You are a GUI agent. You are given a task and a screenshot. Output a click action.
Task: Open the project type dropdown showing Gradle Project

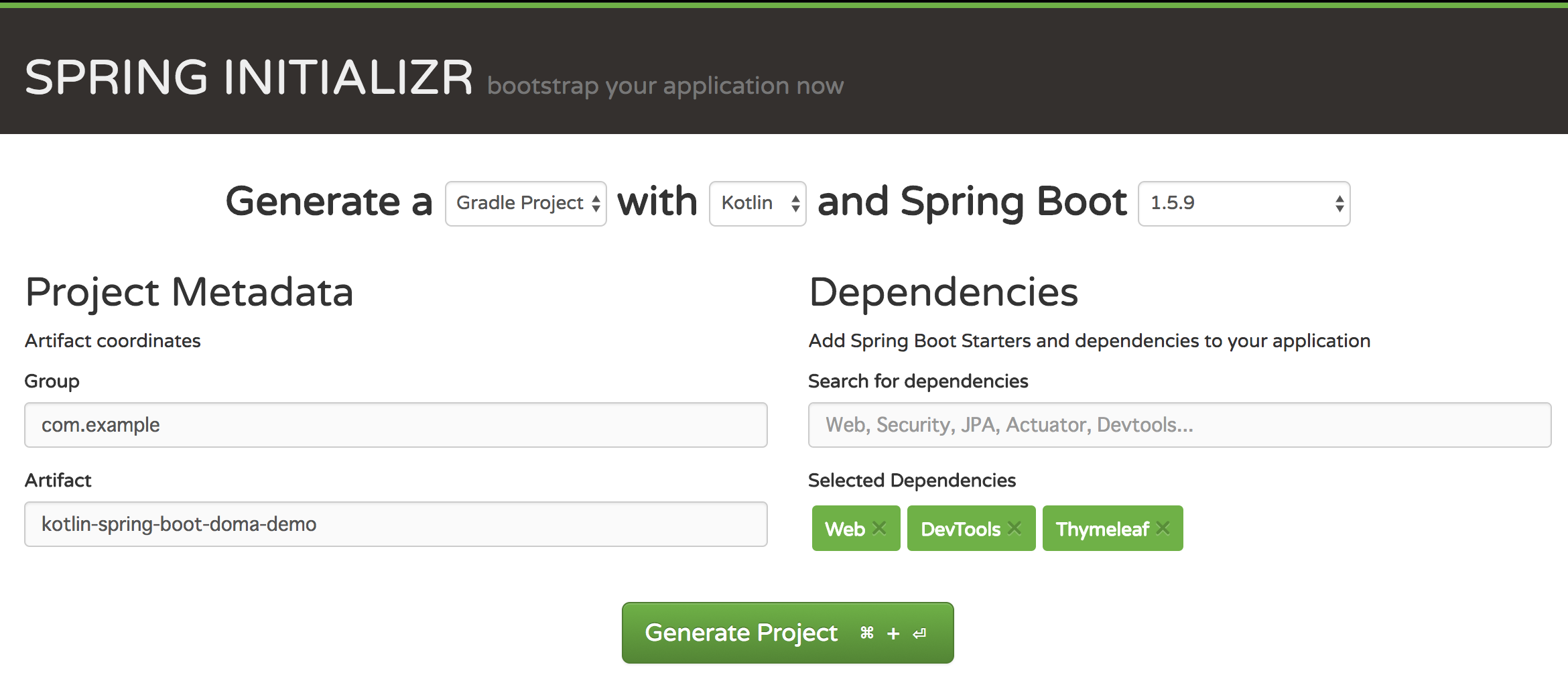(525, 203)
